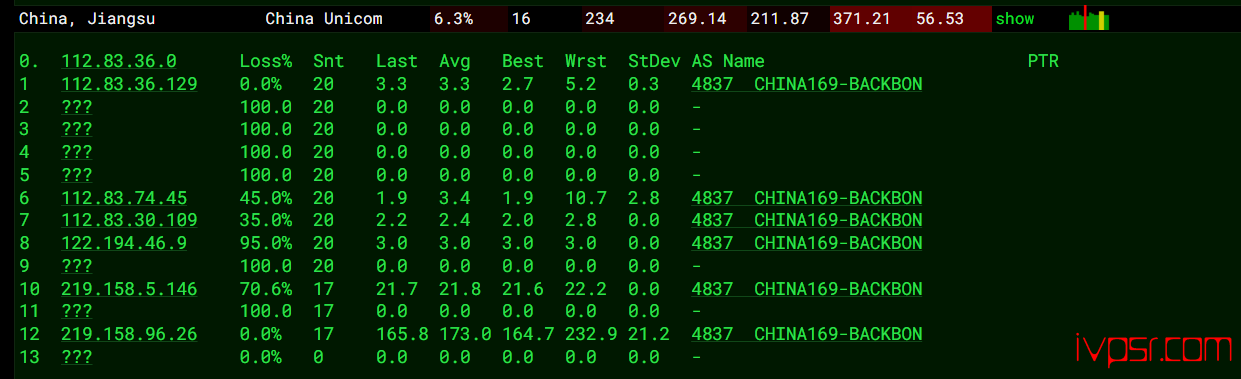The image size is (1241, 379).
Task: Click the 232.9 worst latency value
Action: 591,335
